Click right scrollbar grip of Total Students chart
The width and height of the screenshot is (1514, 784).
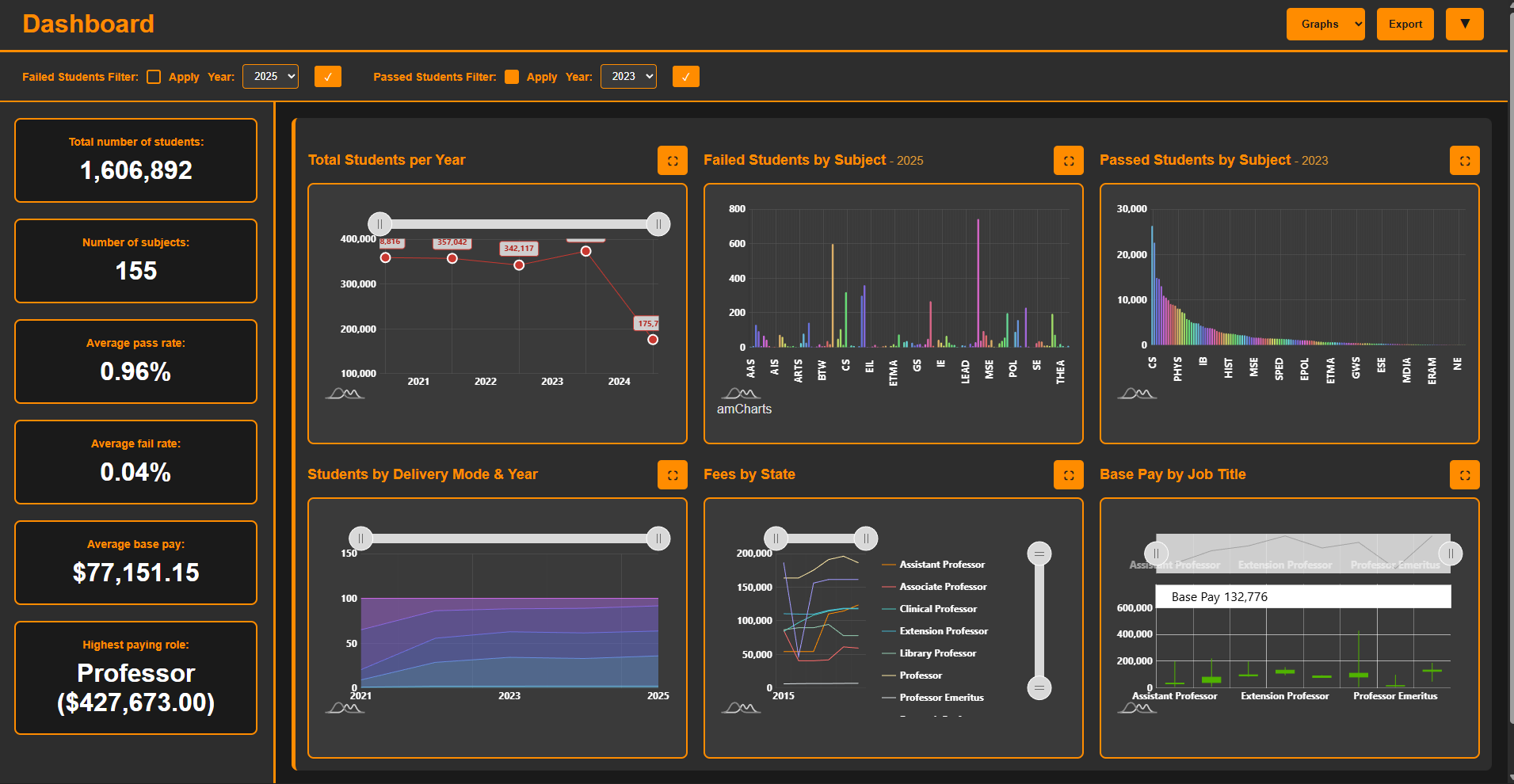658,224
